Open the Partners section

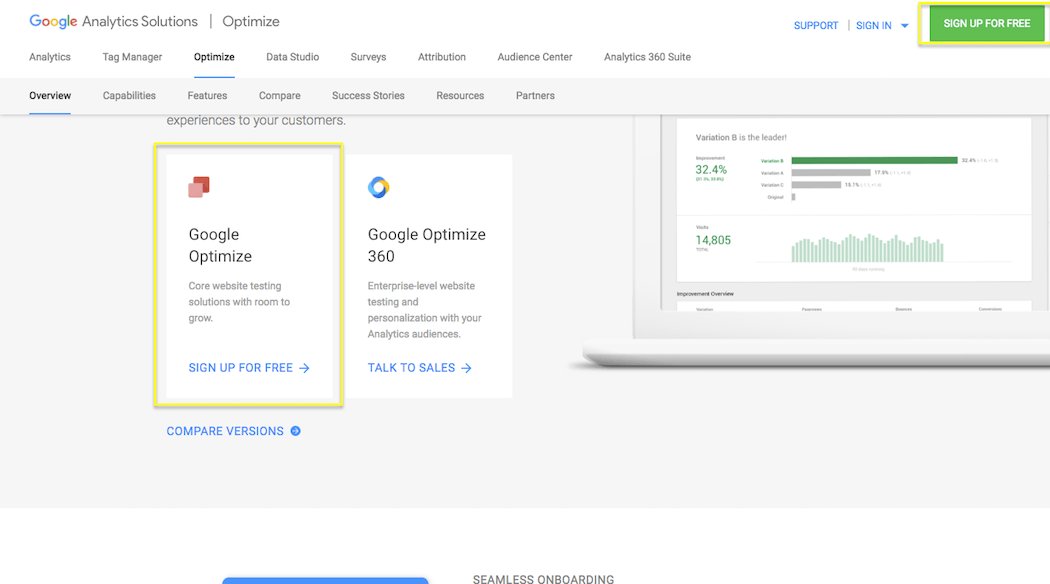pos(535,96)
